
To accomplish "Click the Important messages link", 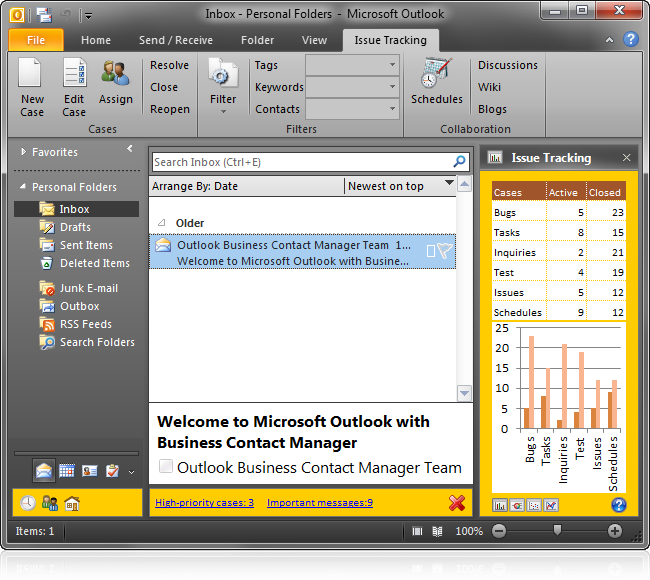I will [319, 503].
